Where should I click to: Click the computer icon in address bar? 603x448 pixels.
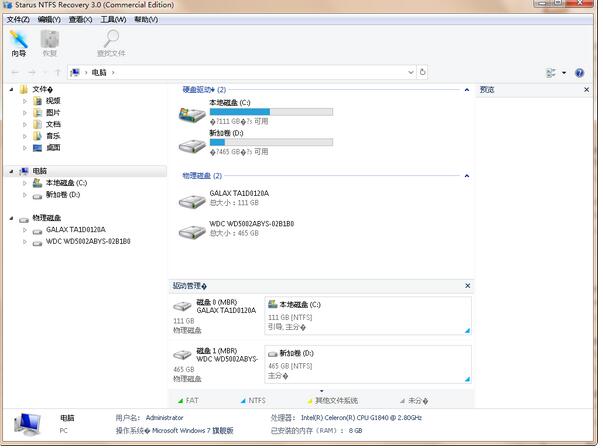[75, 72]
